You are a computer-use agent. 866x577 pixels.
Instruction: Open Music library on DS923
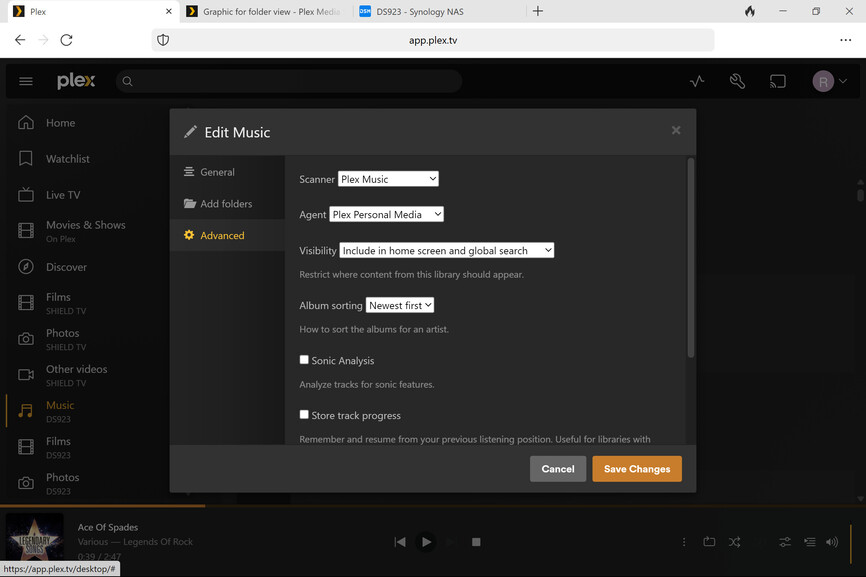coord(60,411)
